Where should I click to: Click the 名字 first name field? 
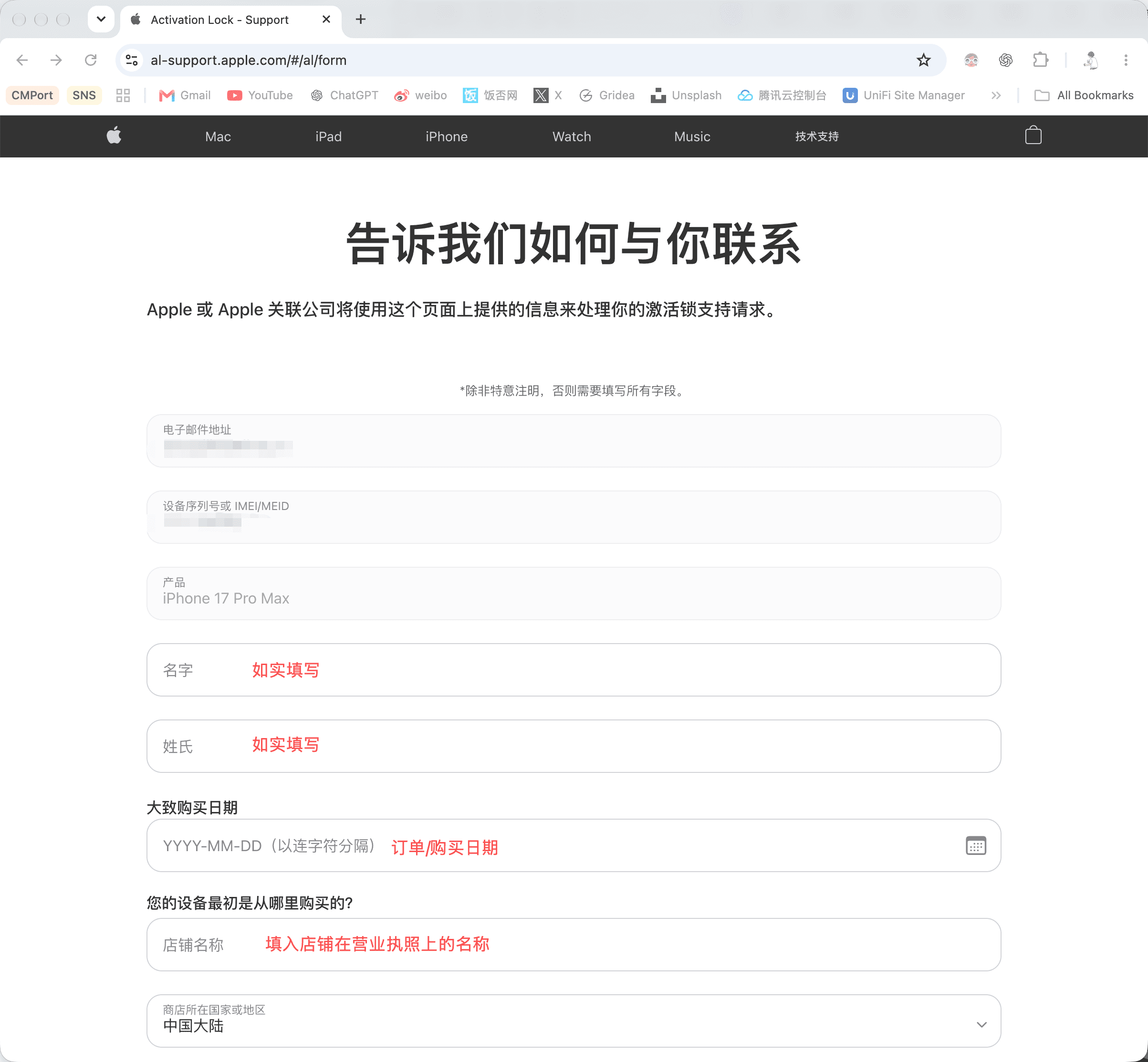click(574, 669)
